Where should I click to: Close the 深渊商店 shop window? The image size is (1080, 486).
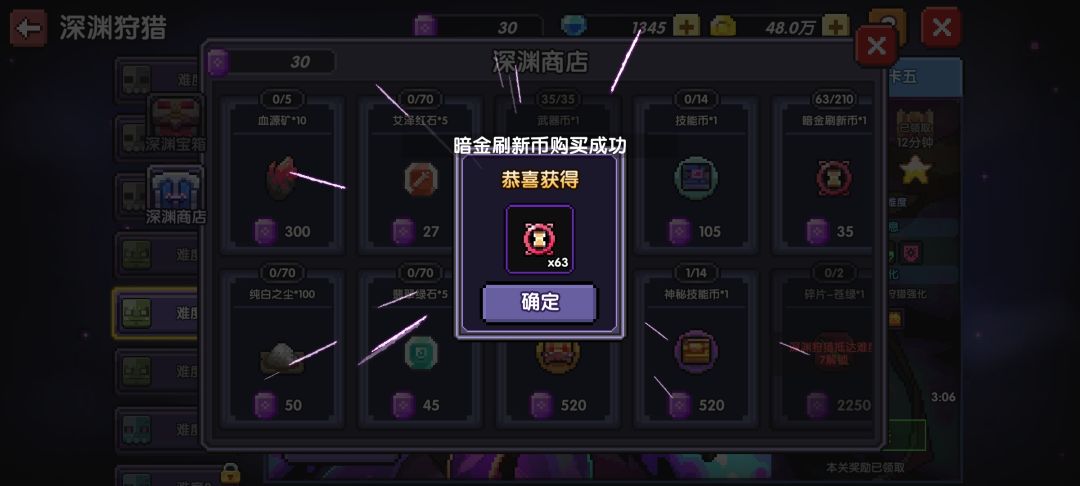(875, 47)
